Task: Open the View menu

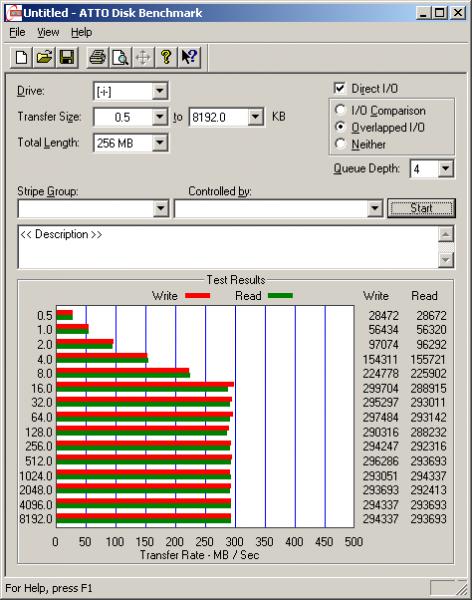Action: 48,32
